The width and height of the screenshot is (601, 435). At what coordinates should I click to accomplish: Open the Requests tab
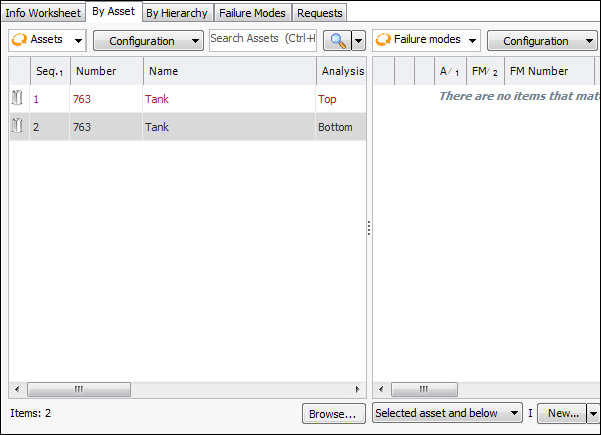(x=320, y=13)
